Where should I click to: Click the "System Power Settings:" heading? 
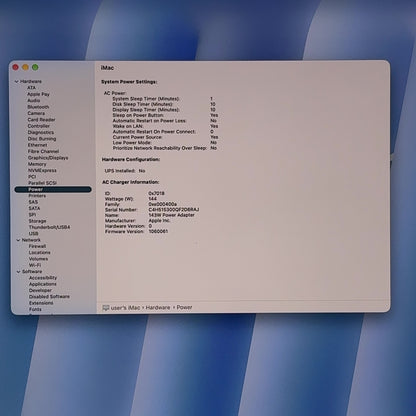click(129, 82)
